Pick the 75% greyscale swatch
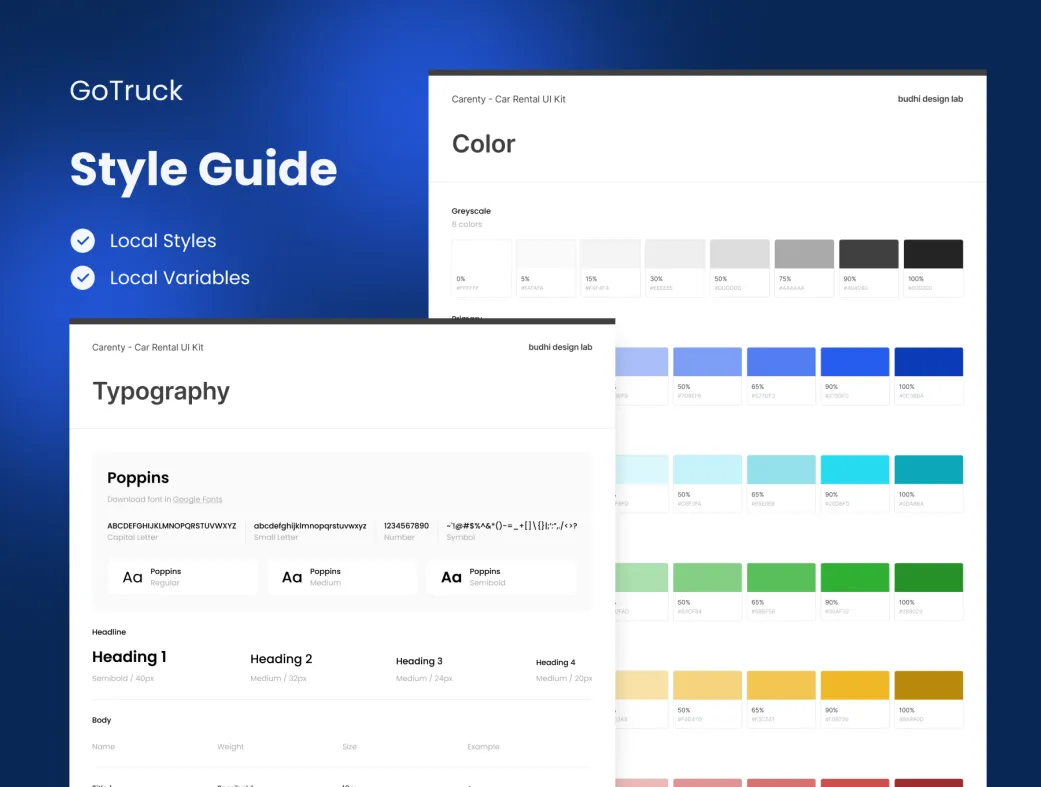The height and width of the screenshot is (787, 1041). point(803,254)
